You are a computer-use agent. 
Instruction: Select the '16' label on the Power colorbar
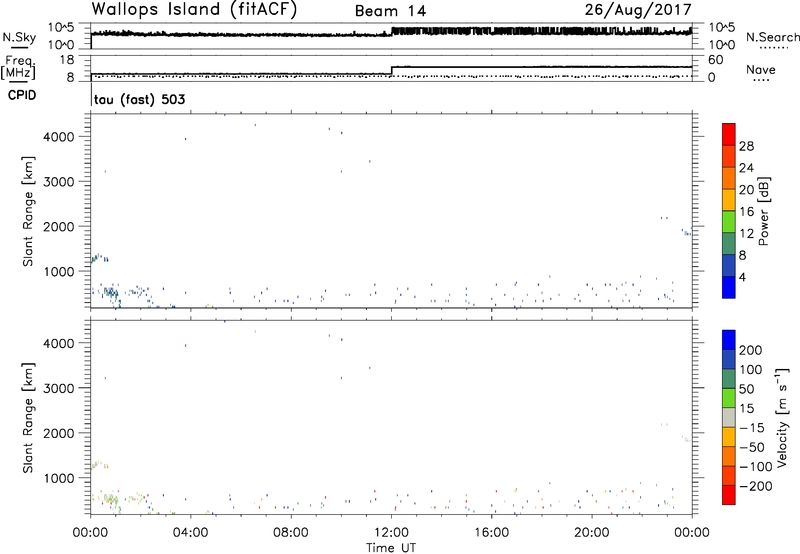(x=746, y=212)
